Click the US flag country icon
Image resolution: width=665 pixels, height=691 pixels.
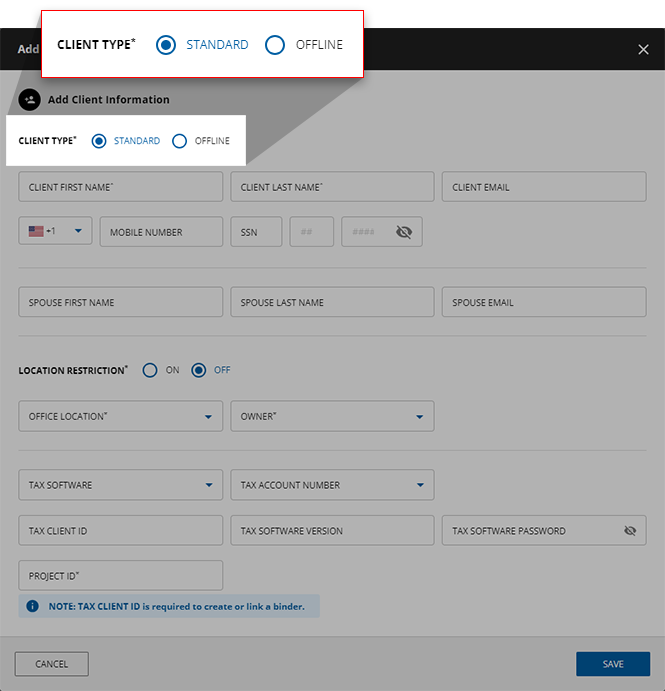36,231
